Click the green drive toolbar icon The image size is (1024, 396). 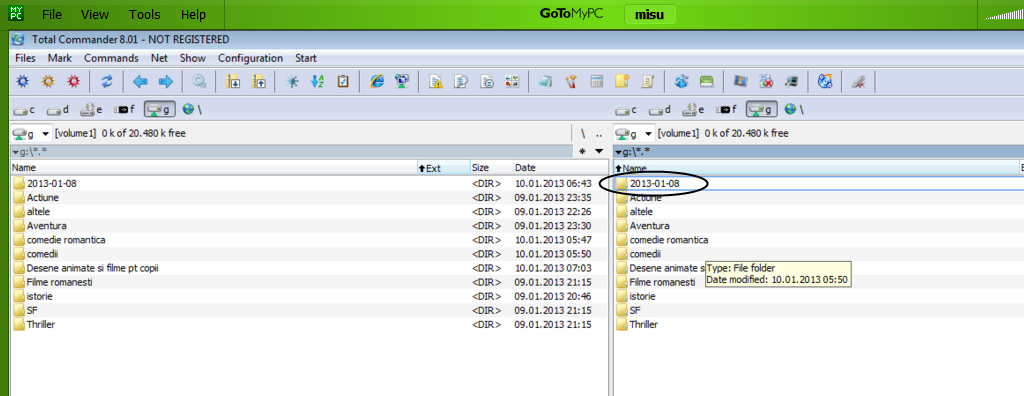tap(707, 82)
